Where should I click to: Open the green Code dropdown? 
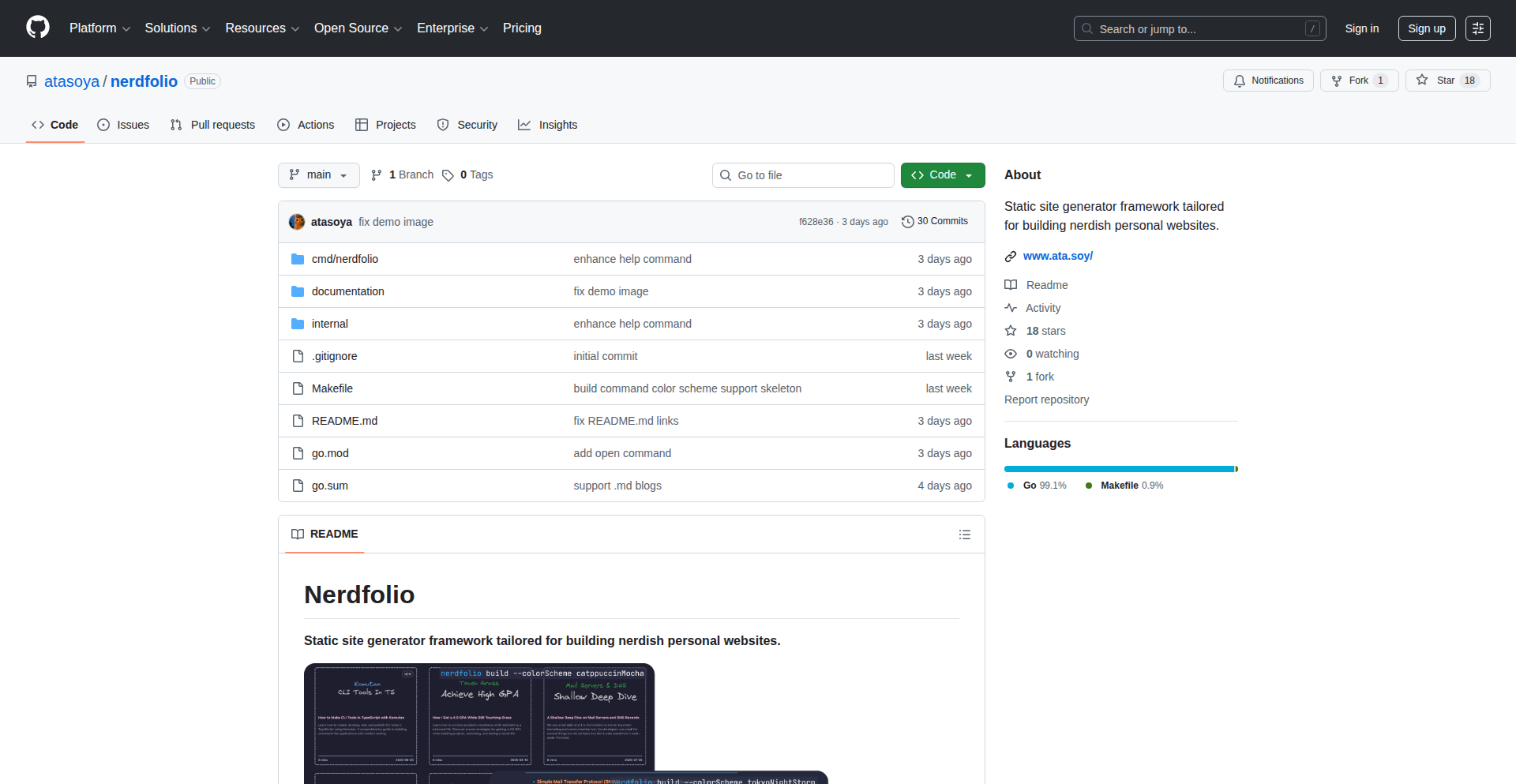[942, 175]
